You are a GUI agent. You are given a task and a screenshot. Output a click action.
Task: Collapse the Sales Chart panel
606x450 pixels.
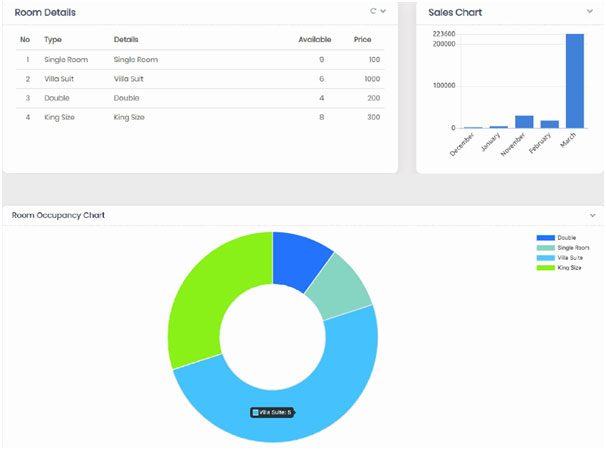click(x=590, y=12)
